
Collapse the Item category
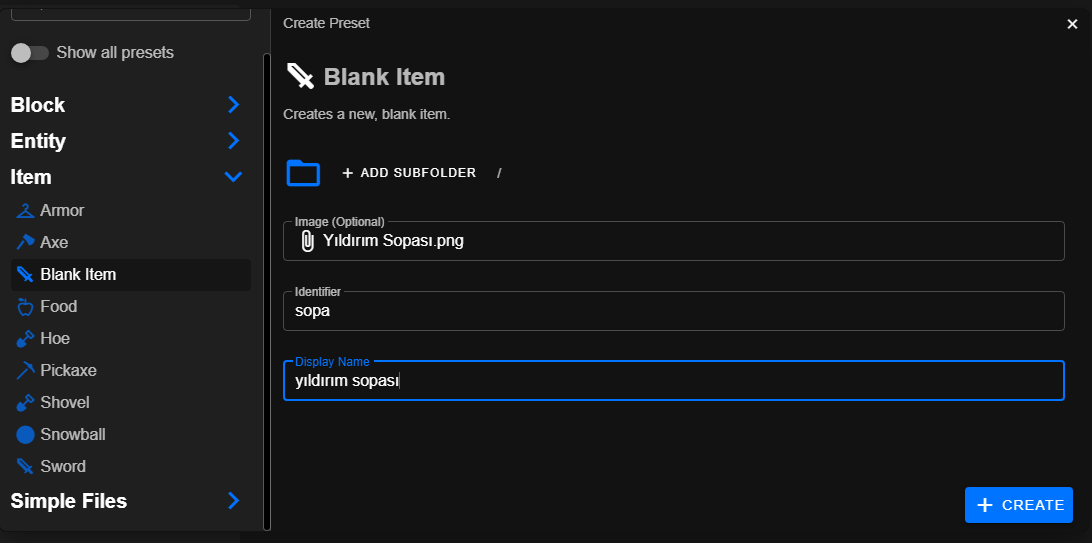click(233, 177)
